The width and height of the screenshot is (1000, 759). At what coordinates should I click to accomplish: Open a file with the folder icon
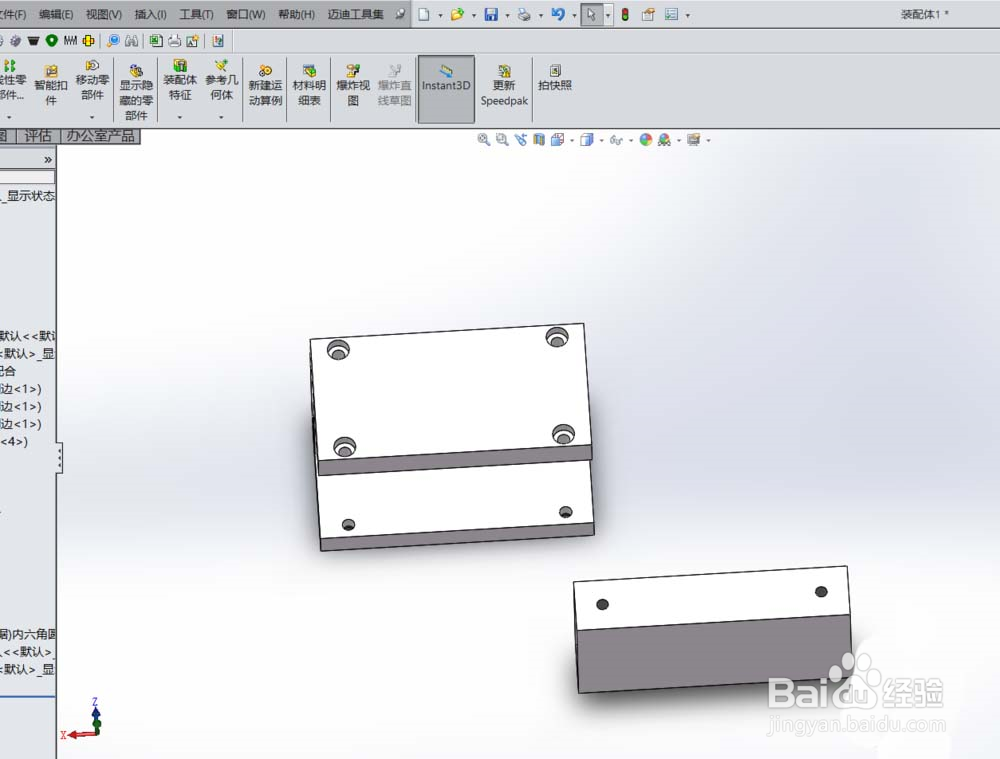pyautogui.click(x=457, y=15)
